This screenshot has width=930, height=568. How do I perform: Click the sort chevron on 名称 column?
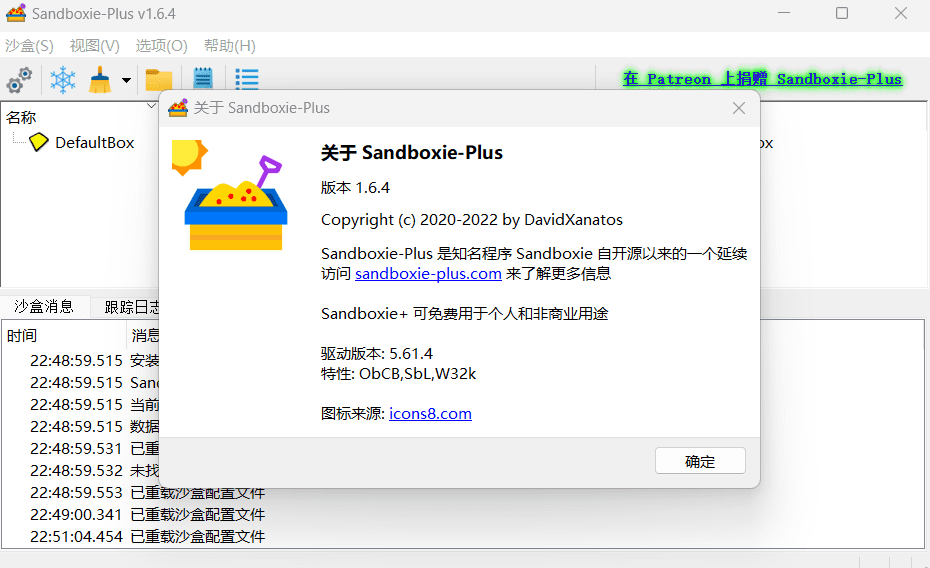(x=151, y=106)
